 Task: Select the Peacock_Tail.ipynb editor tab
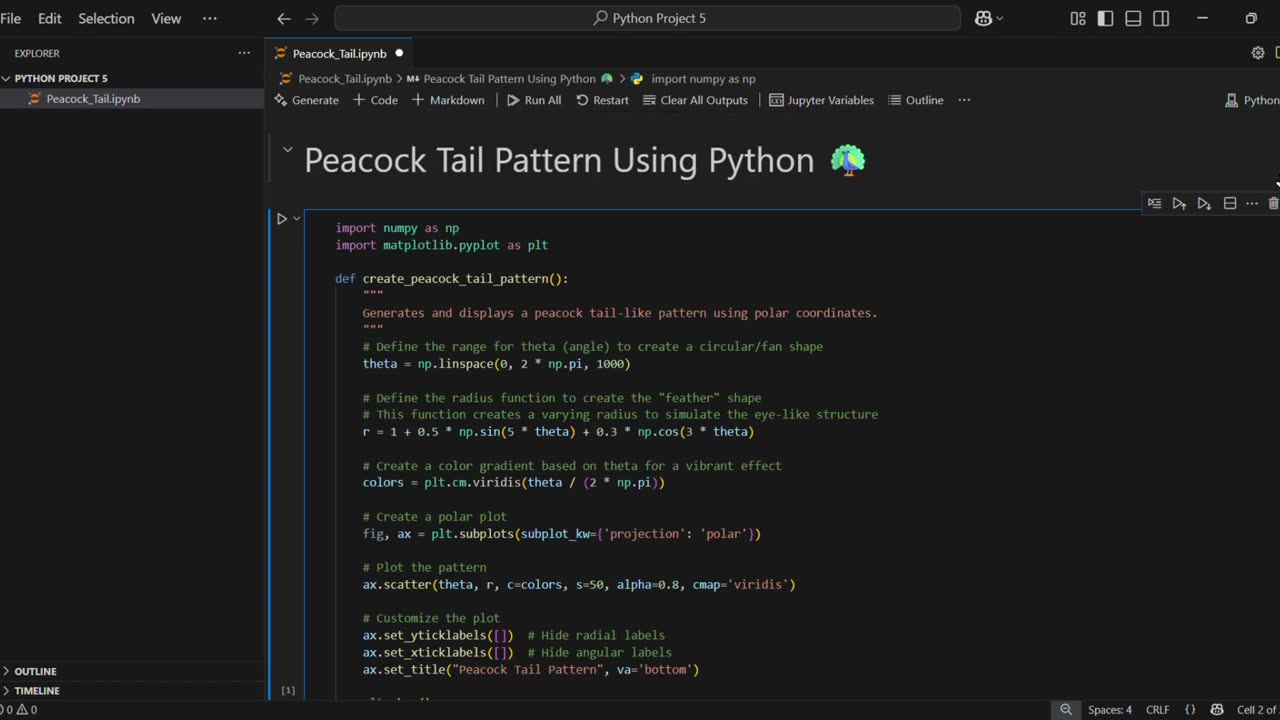338,53
